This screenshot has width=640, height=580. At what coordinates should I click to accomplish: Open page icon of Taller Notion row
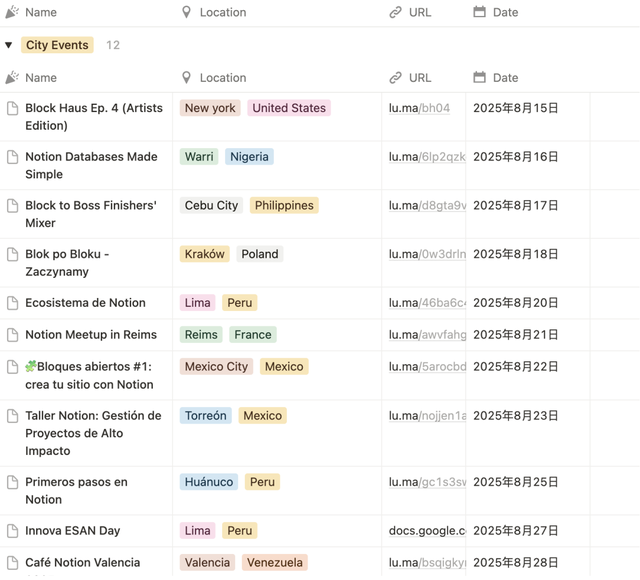click(x=13, y=416)
